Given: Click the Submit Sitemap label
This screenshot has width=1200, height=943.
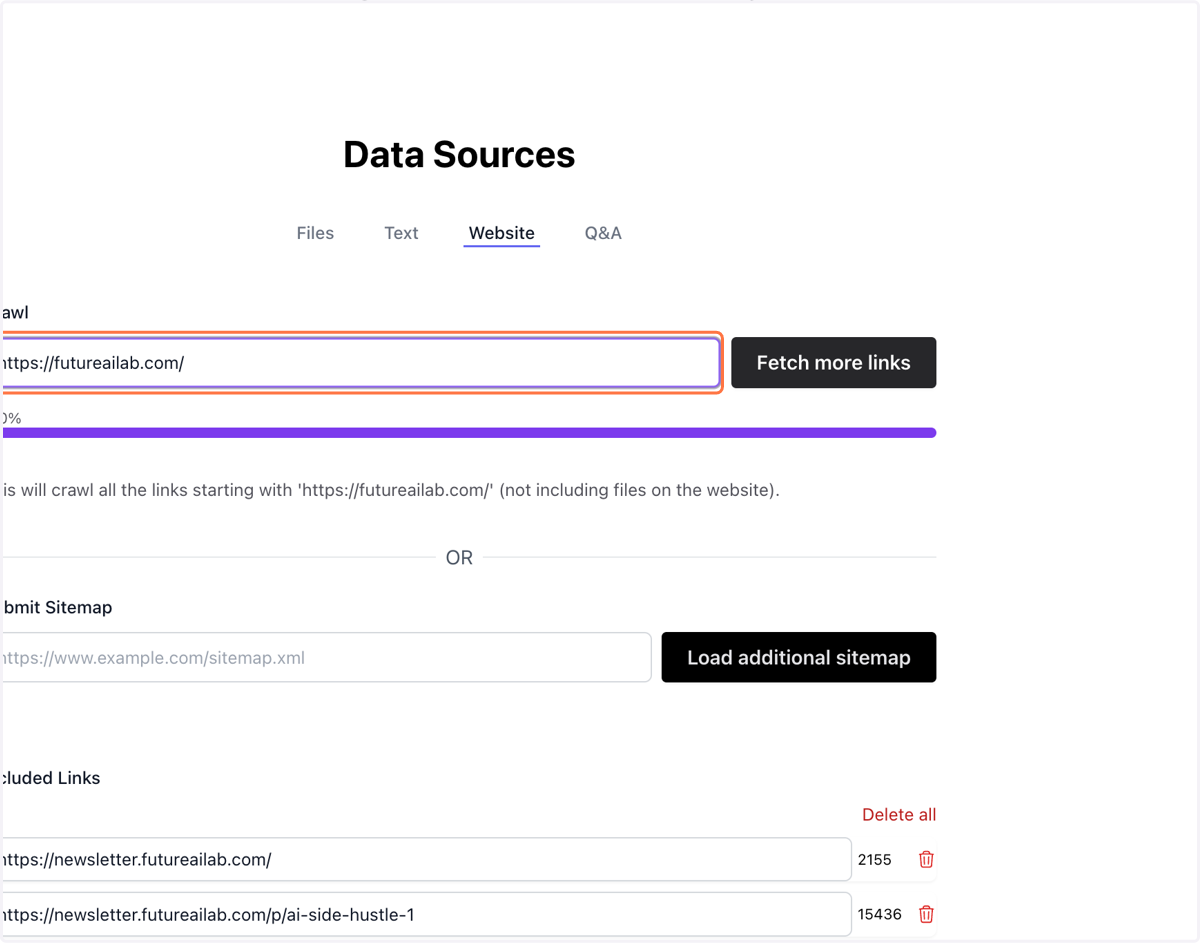Looking at the screenshot, I should [56, 607].
